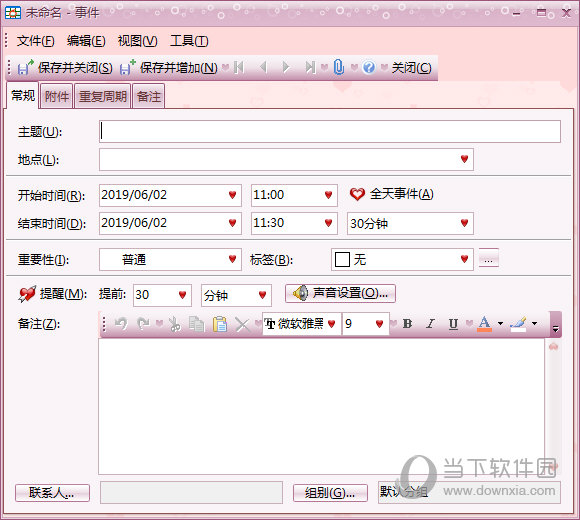Viewport: 580px width, 520px height.
Task: Toggle the all-day event (全天事件) heart
Action: pos(357,194)
